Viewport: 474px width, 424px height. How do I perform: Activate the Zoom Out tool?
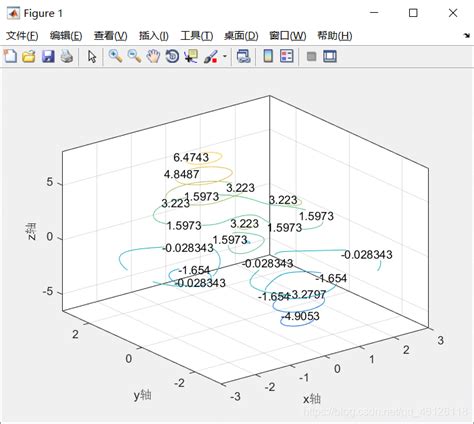134,56
